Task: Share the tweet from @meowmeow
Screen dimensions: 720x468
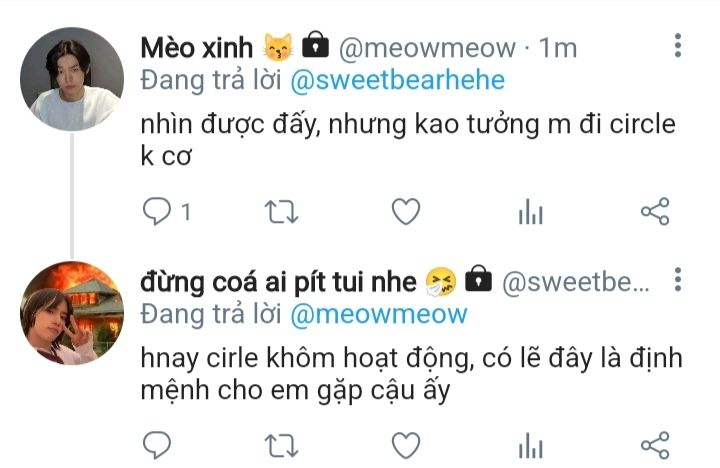Action: point(655,211)
